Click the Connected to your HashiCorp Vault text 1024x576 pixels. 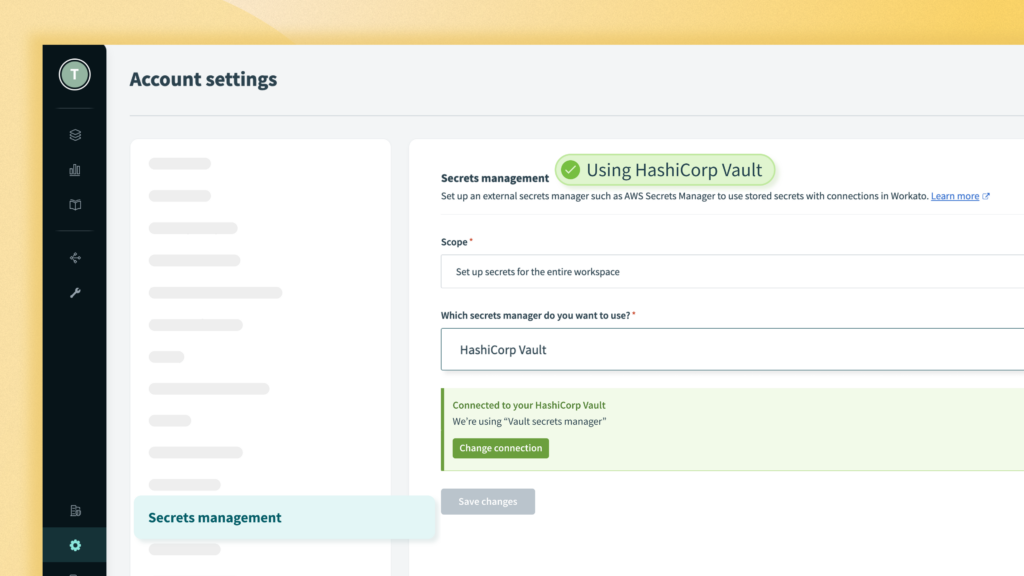point(529,405)
